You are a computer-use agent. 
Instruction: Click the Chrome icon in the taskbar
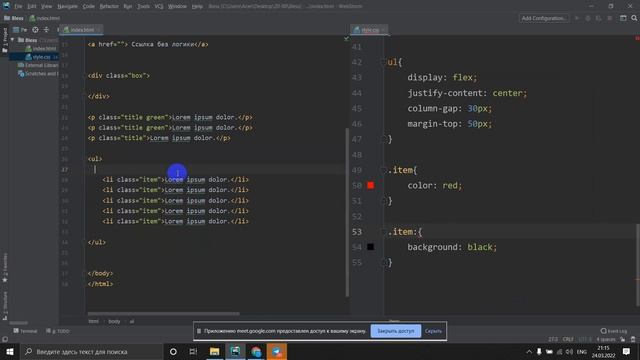pyautogui.click(x=256, y=351)
